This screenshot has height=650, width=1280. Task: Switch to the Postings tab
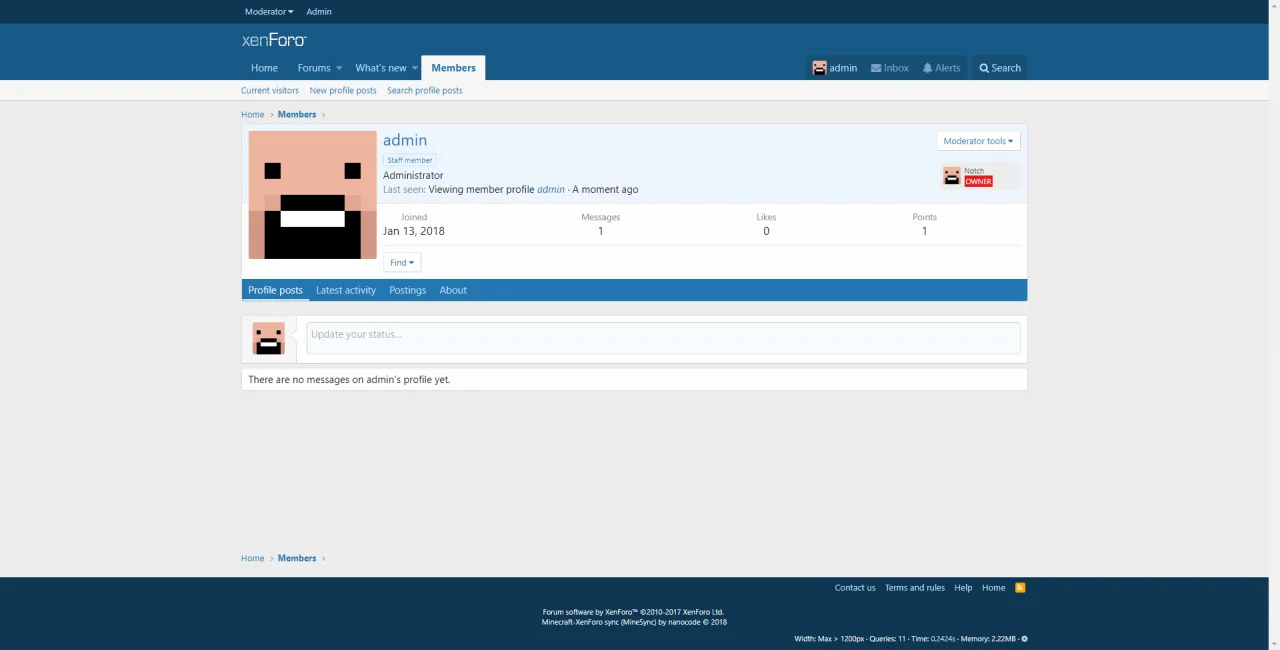click(407, 290)
